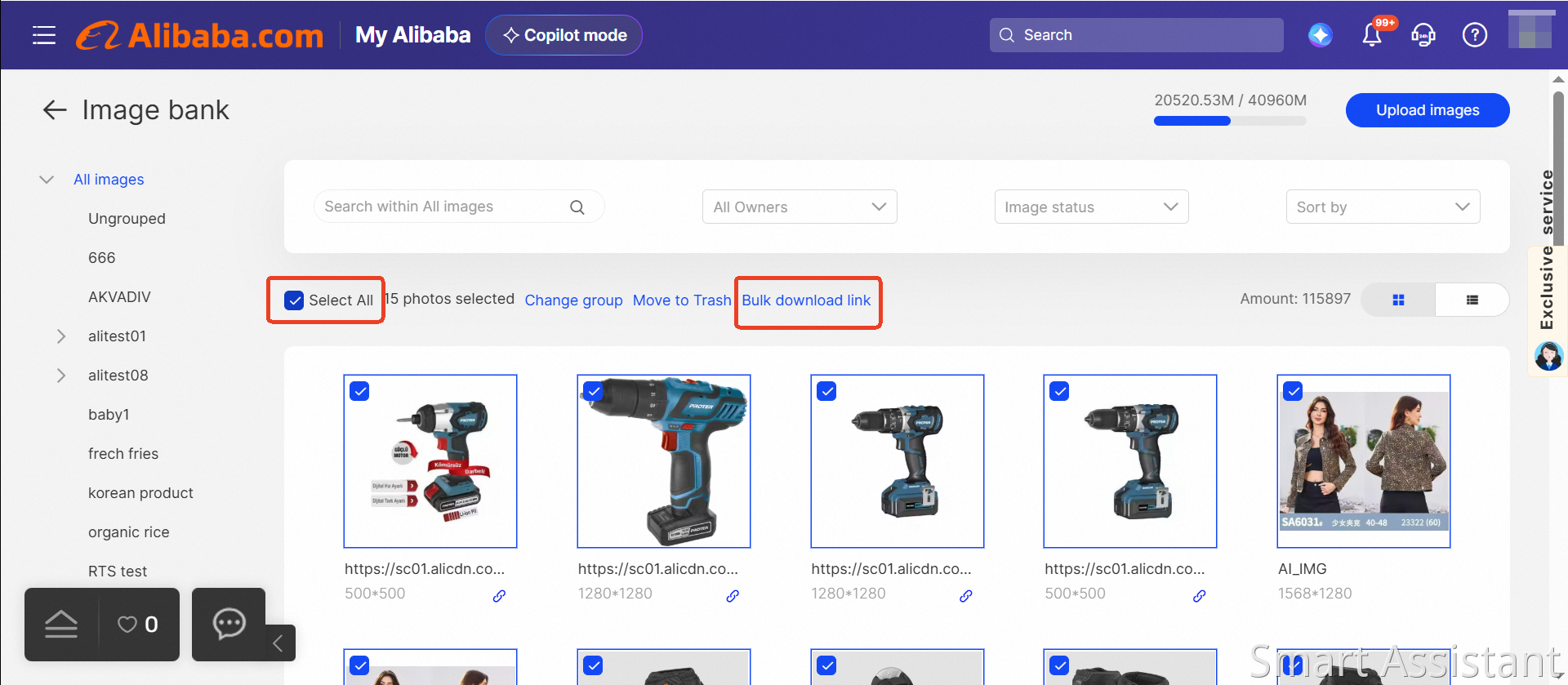Viewport: 1568px width, 685px height.
Task: Open the Sort by dropdown
Action: (x=1383, y=207)
